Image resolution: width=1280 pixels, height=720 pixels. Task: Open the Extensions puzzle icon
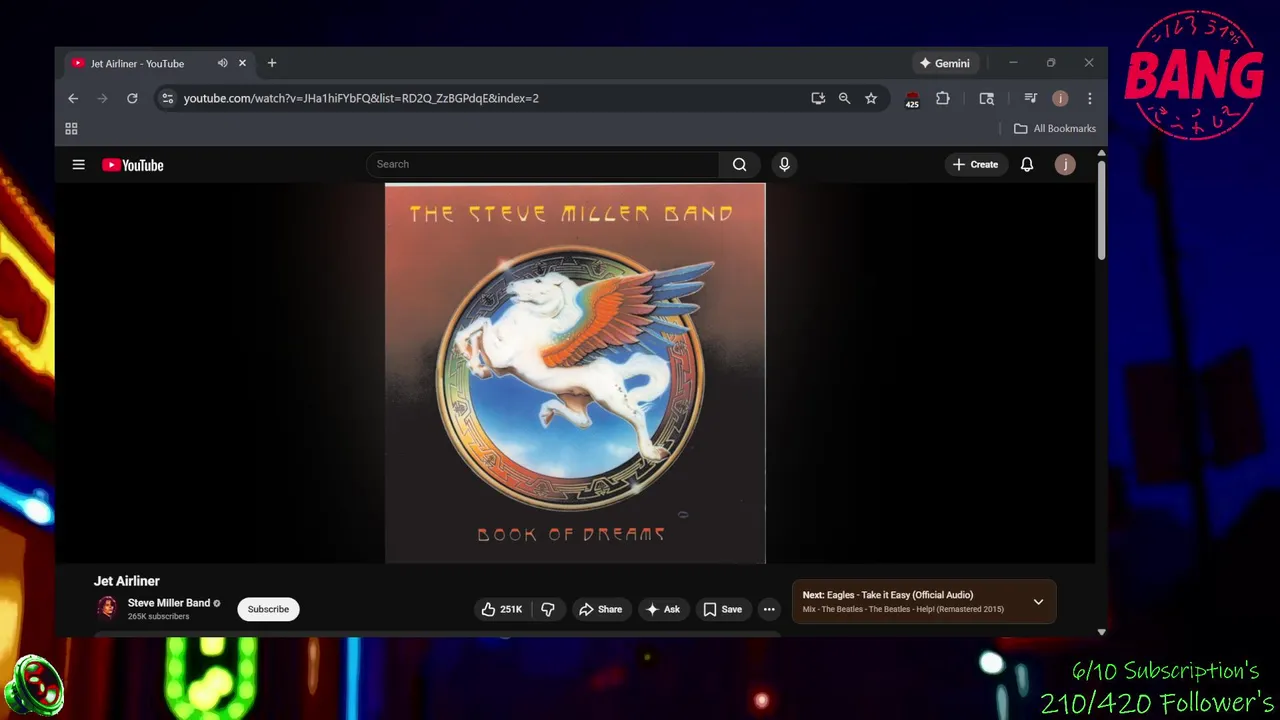[x=942, y=98]
